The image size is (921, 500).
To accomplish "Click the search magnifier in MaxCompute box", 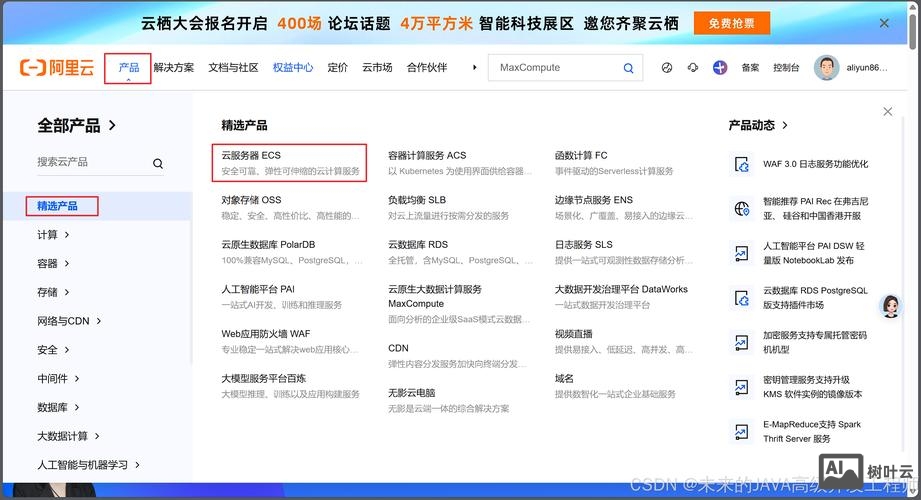I will (628, 68).
